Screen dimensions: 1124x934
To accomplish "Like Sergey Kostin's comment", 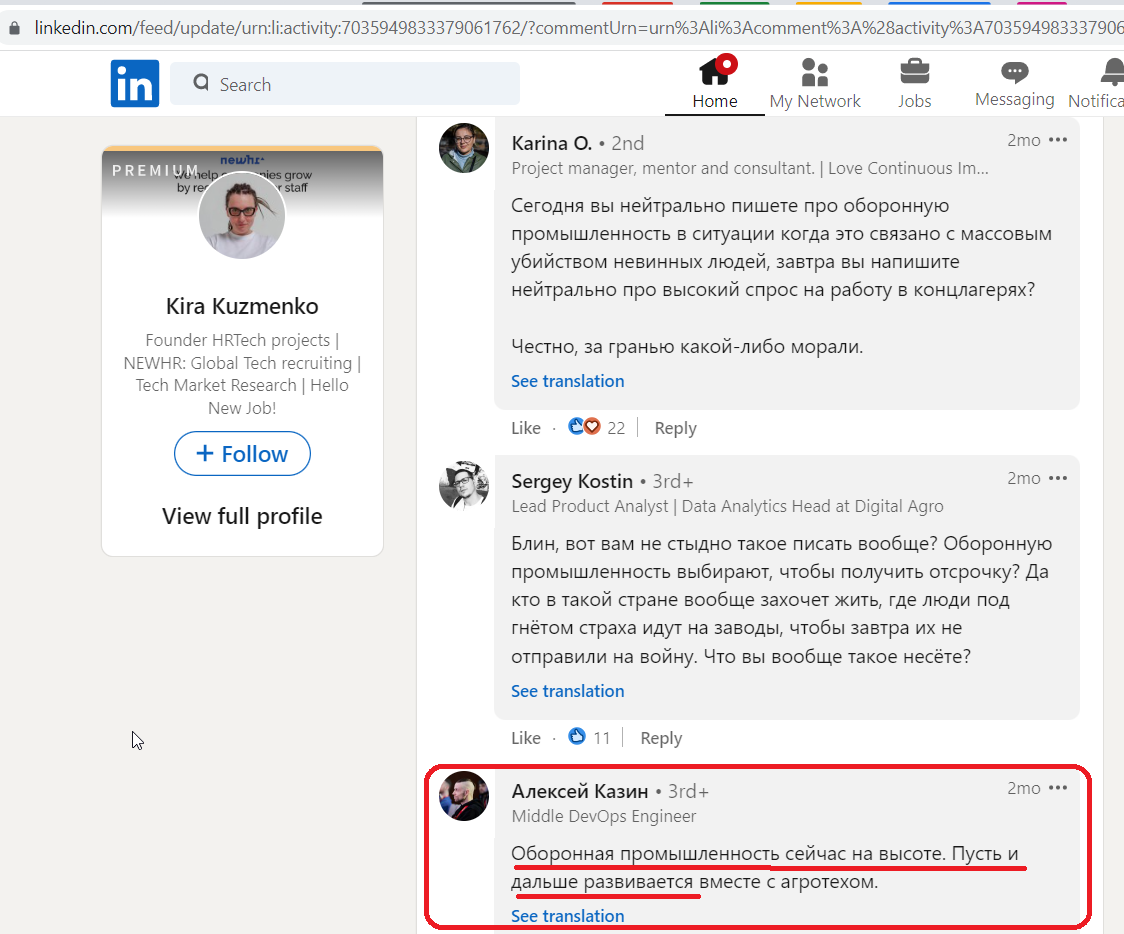I will click(x=525, y=738).
